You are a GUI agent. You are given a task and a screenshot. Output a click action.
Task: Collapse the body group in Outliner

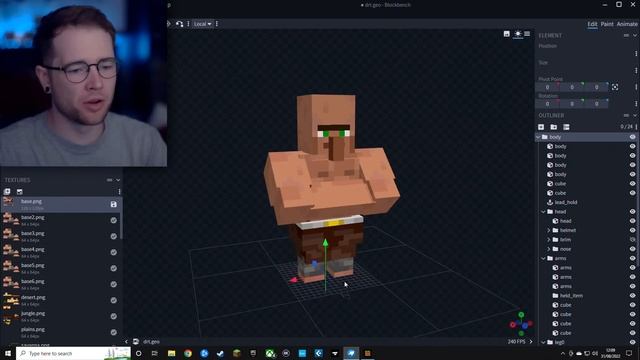point(538,137)
